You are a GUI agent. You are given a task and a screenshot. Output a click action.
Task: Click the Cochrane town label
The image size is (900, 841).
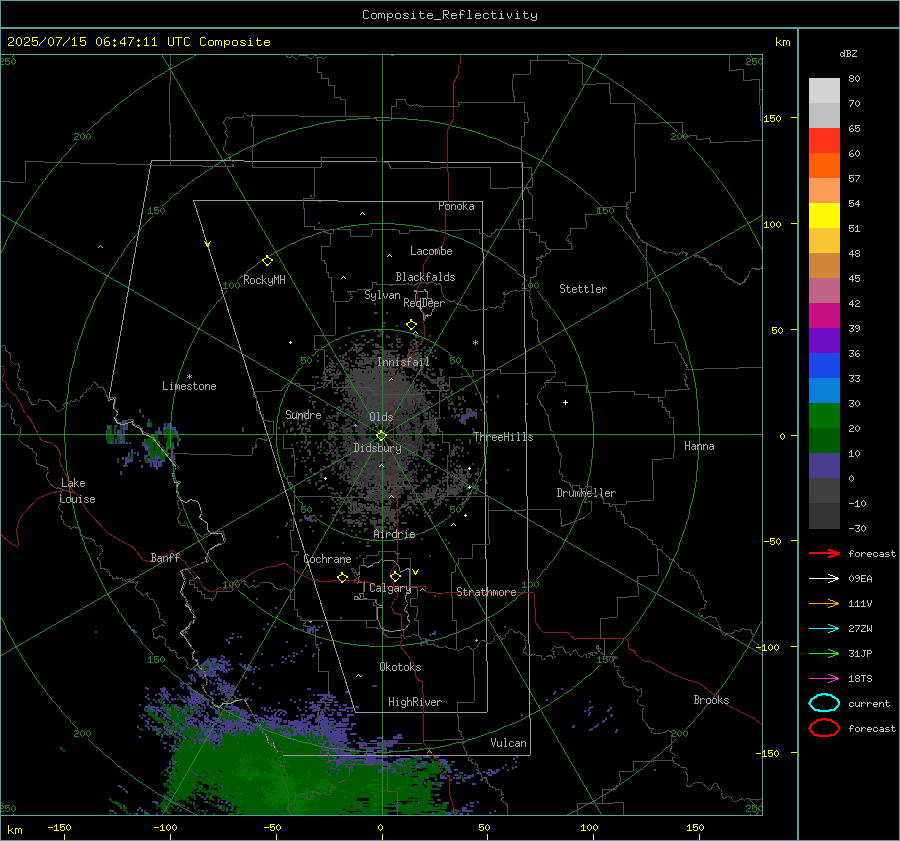[327, 559]
